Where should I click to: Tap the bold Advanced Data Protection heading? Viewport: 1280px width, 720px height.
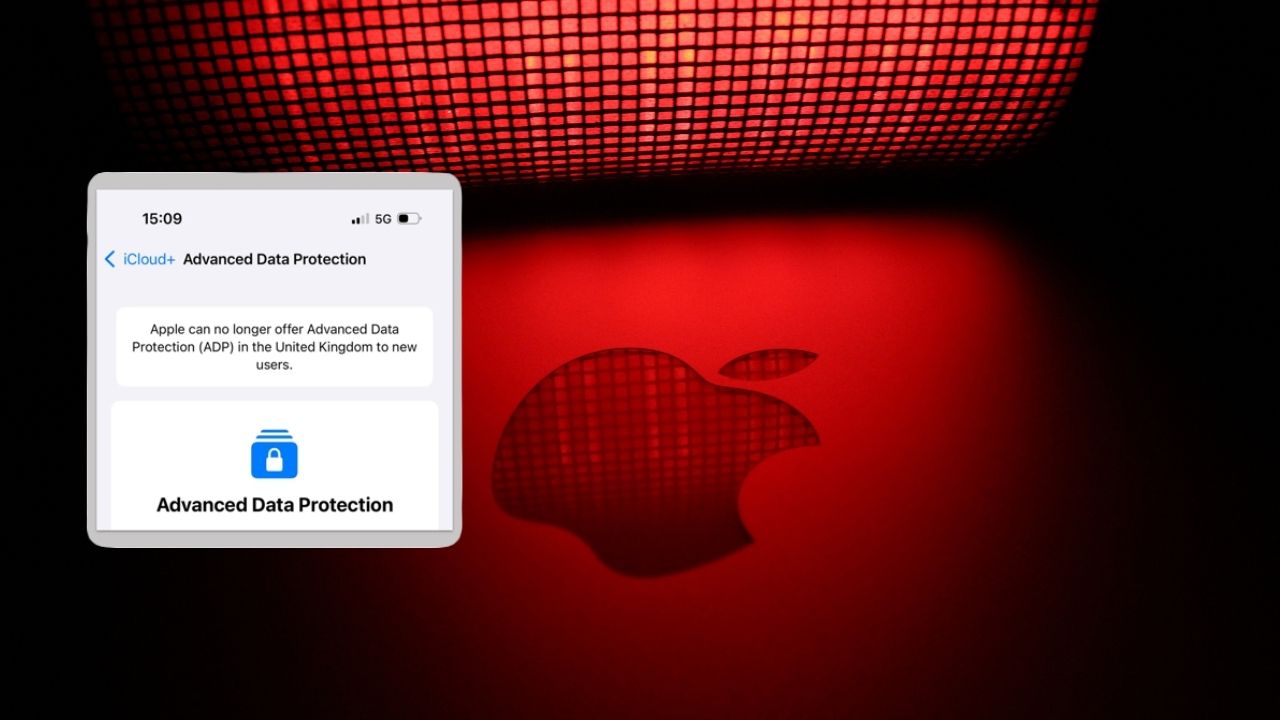275,505
